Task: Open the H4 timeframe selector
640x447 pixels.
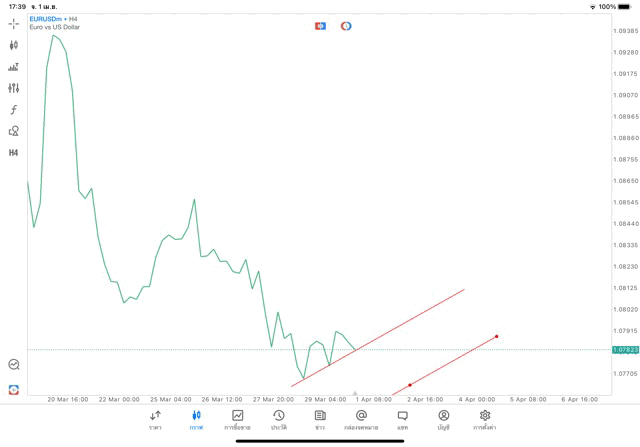Action: (14, 153)
